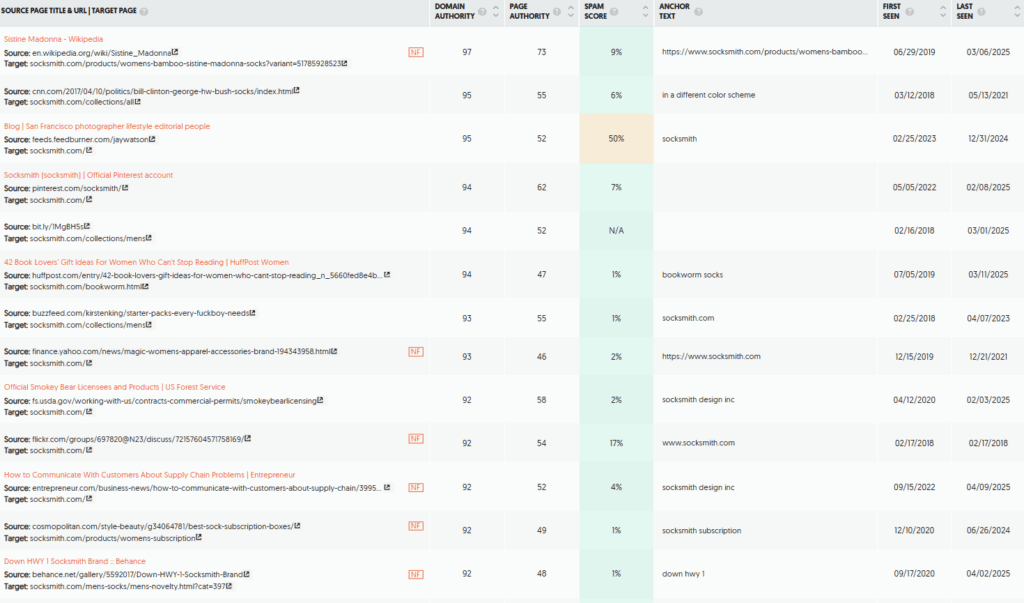
Task: Click the first seen date 05/05/2022
Action: click(914, 187)
